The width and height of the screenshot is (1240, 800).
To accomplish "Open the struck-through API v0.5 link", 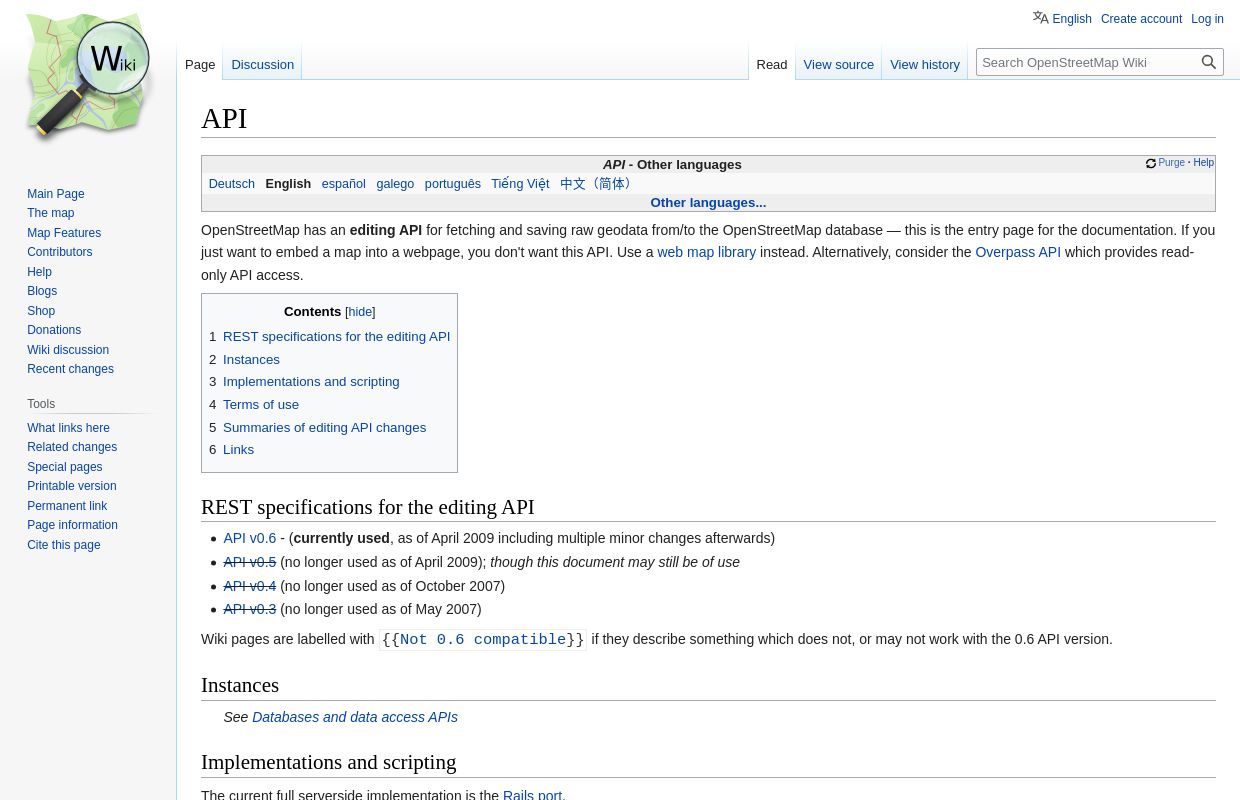I will pyautogui.click(x=249, y=562).
